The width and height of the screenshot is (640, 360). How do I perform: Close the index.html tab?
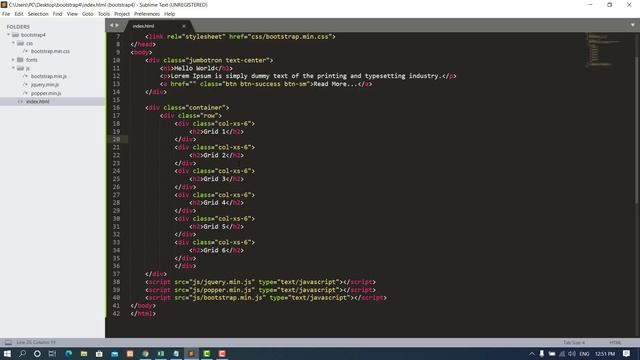click(184, 26)
